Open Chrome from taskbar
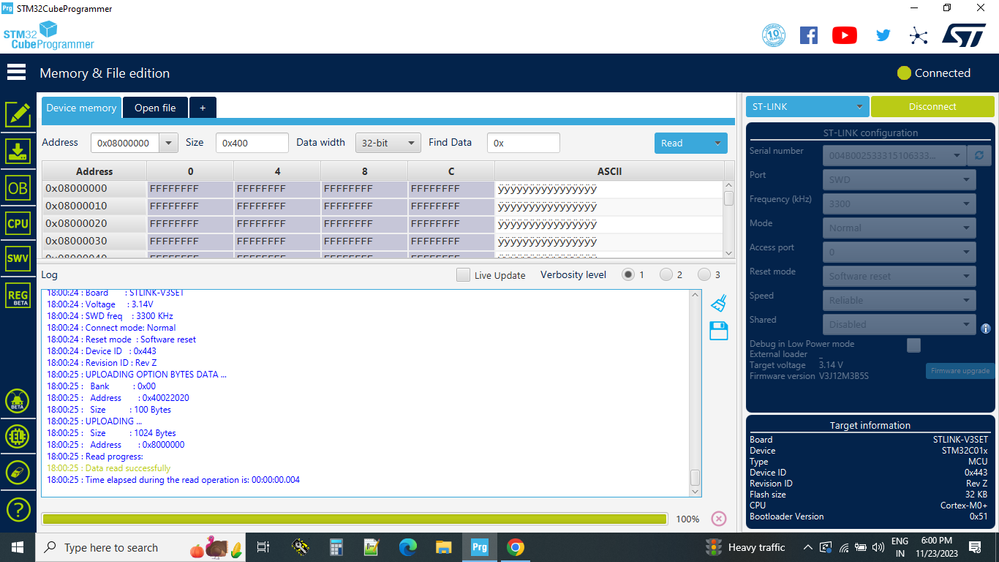 (515, 547)
